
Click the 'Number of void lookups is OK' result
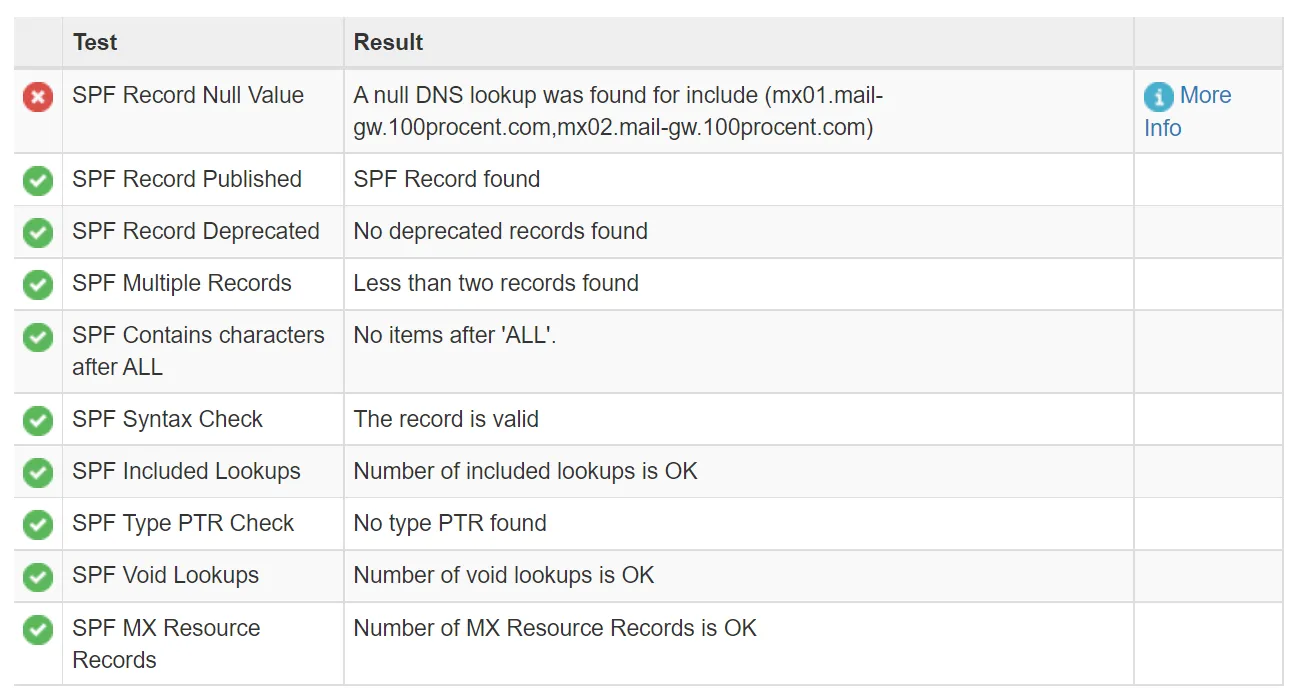[503, 575]
